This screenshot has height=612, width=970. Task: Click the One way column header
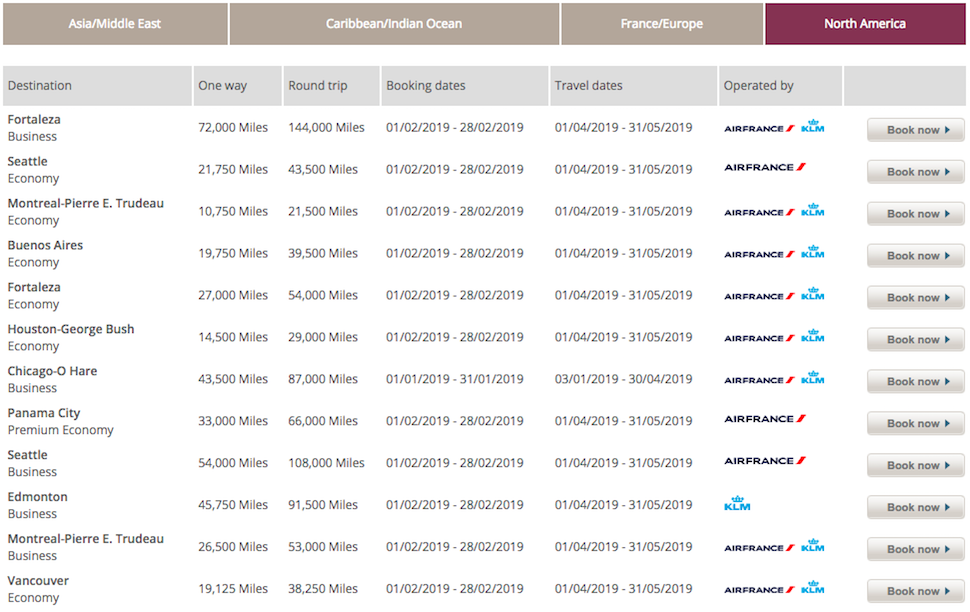(x=238, y=86)
